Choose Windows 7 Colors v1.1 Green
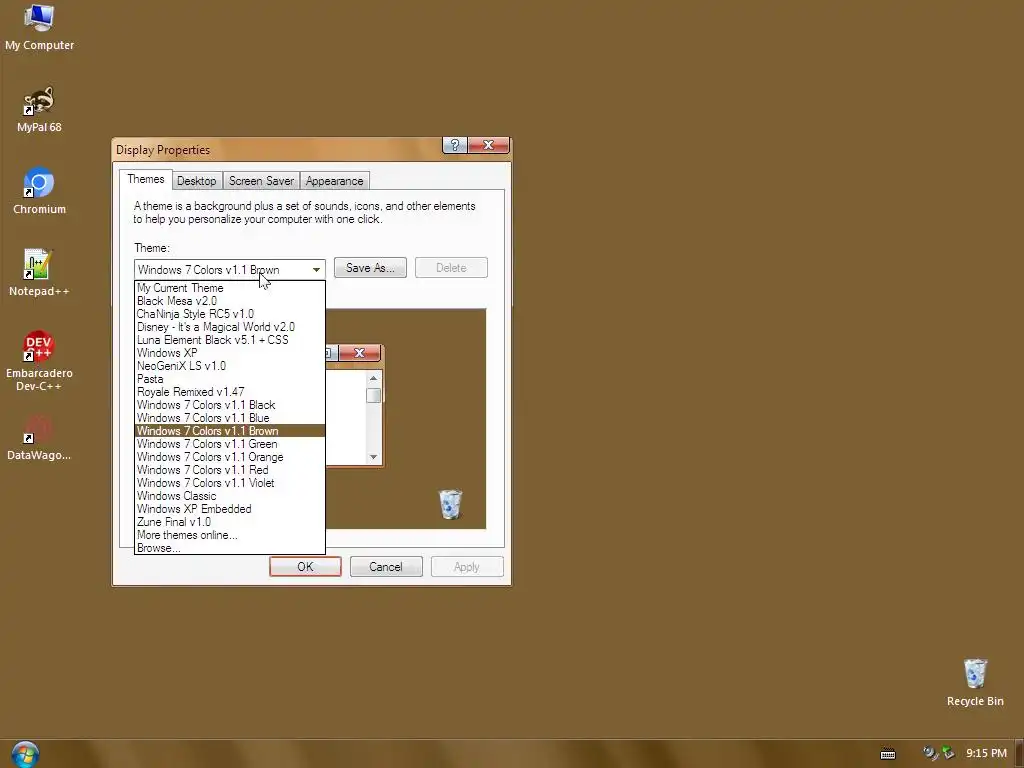This screenshot has height=768, width=1024. point(229,444)
